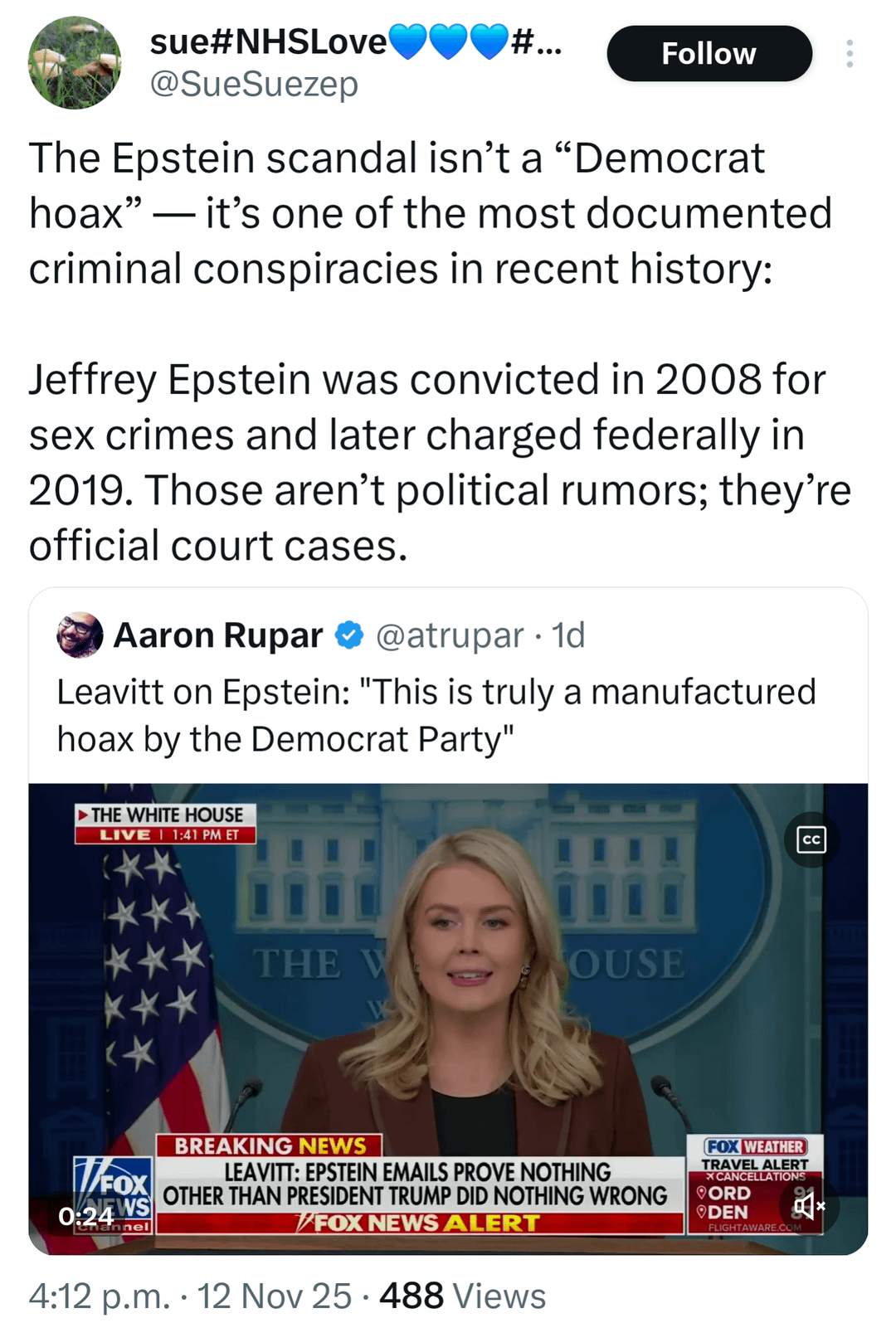This screenshot has height=1323, width=896.
Task: Open the tweet timestamp 4:12 p.m. 12 Nov 25
Action: tap(190, 1296)
